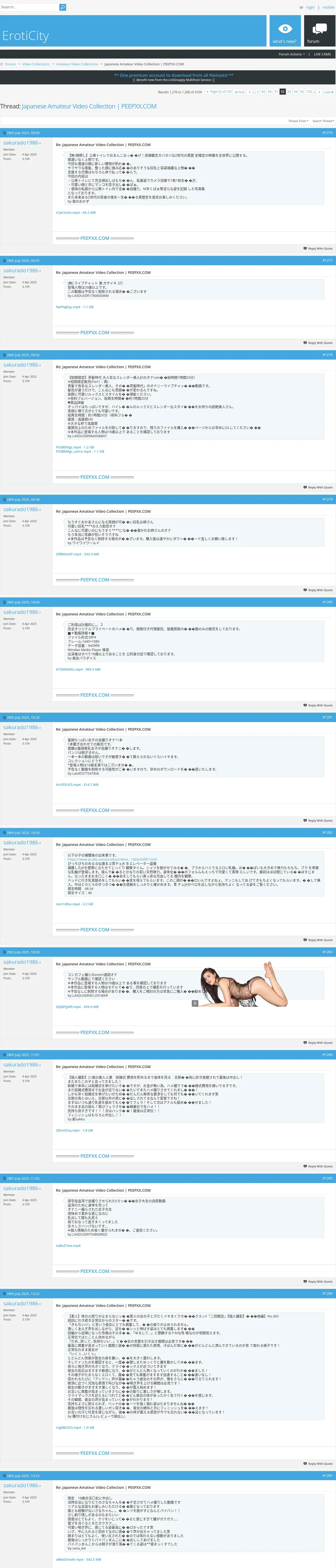Open the Forum breadcrumb link
Viewport: 336px width, 1568px height.
pyautogui.click(x=10, y=64)
